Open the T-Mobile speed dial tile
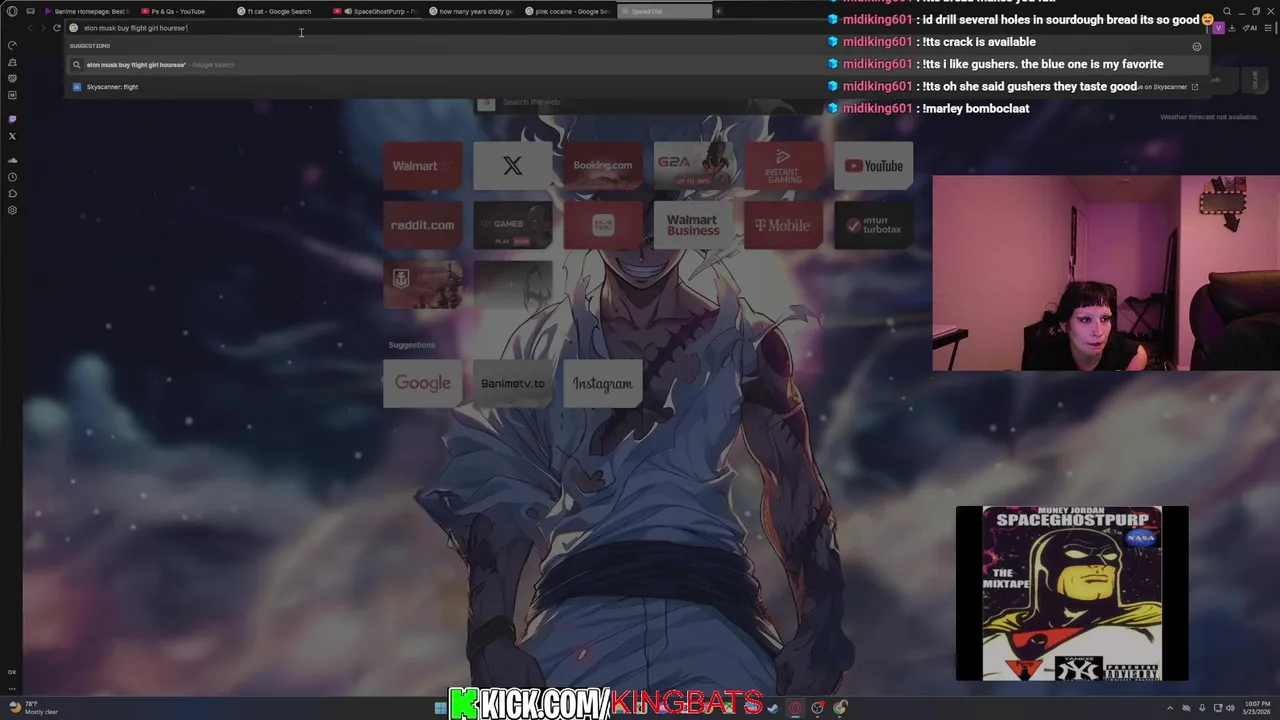The width and height of the screenshot is (1280, 720). [x=783, y=225]
